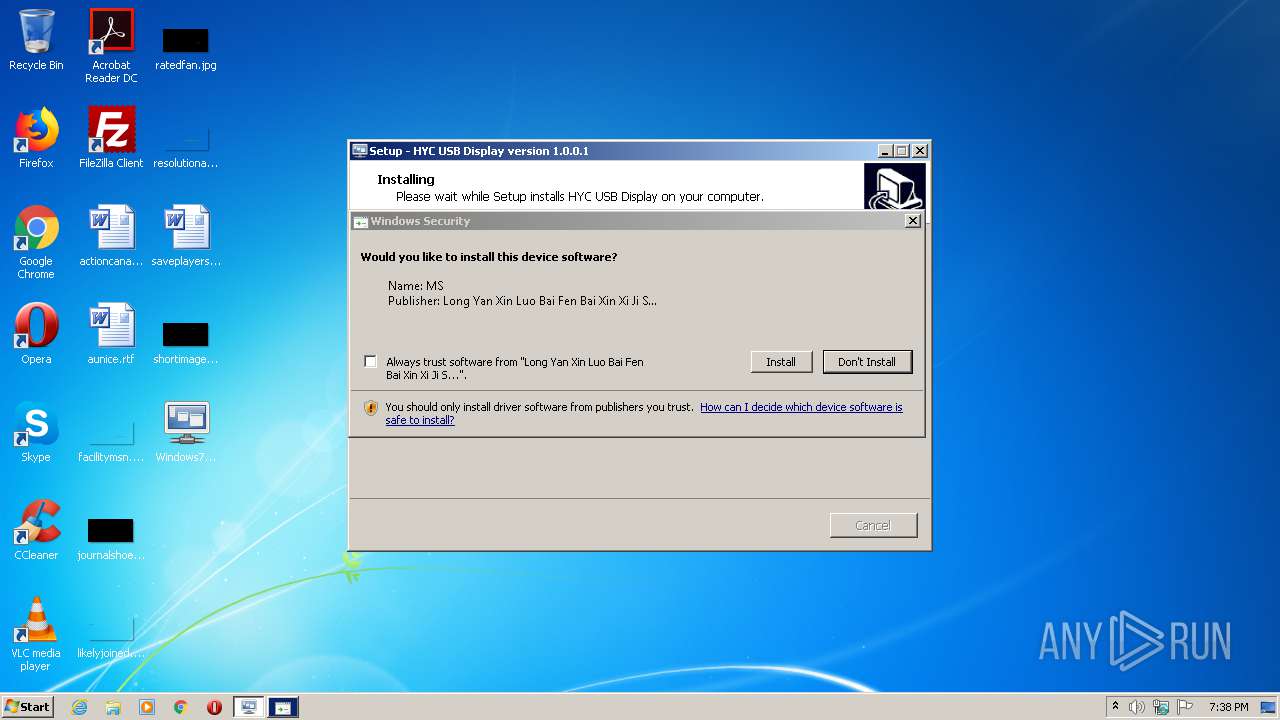
Task: Click the shield warning icon in dialog
Action: pos(371,408)
